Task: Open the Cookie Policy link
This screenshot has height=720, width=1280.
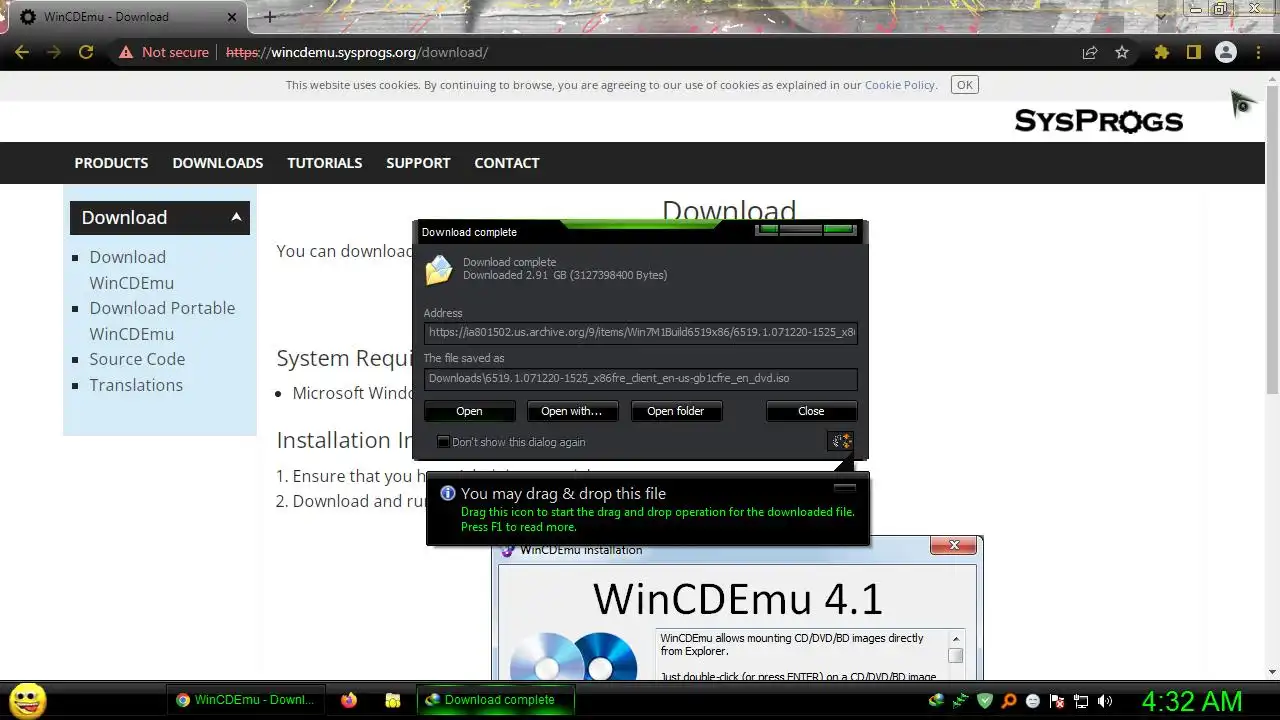Action: 900,85
